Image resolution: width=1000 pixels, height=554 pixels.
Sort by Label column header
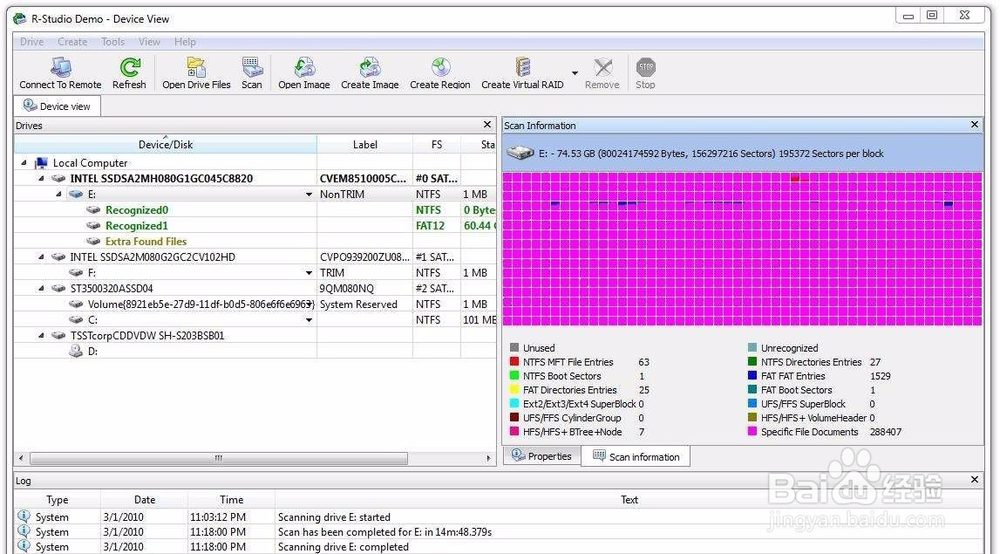[x=365, y=144]
